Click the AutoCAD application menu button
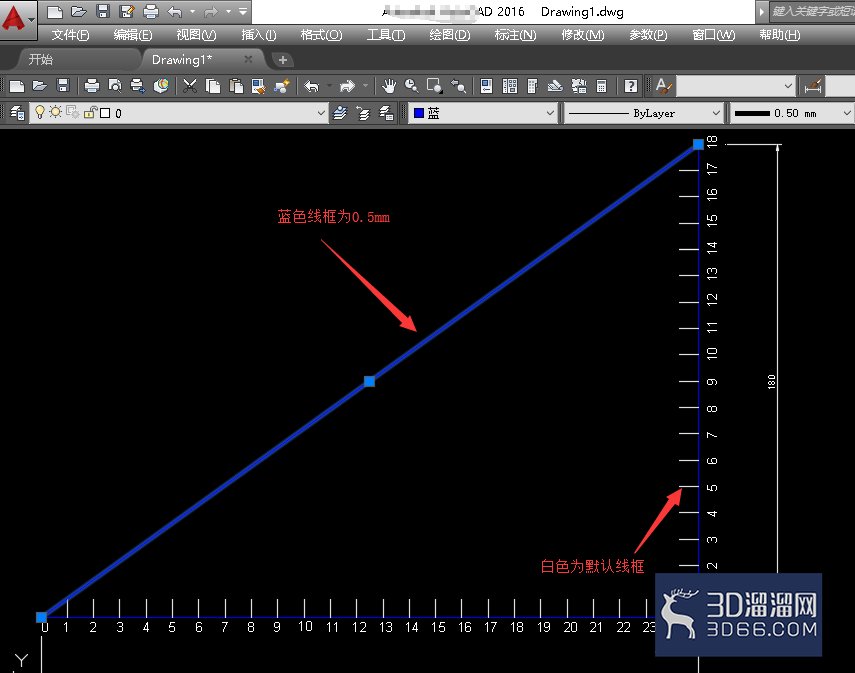 pyautogui.click(x=17, y=20)
